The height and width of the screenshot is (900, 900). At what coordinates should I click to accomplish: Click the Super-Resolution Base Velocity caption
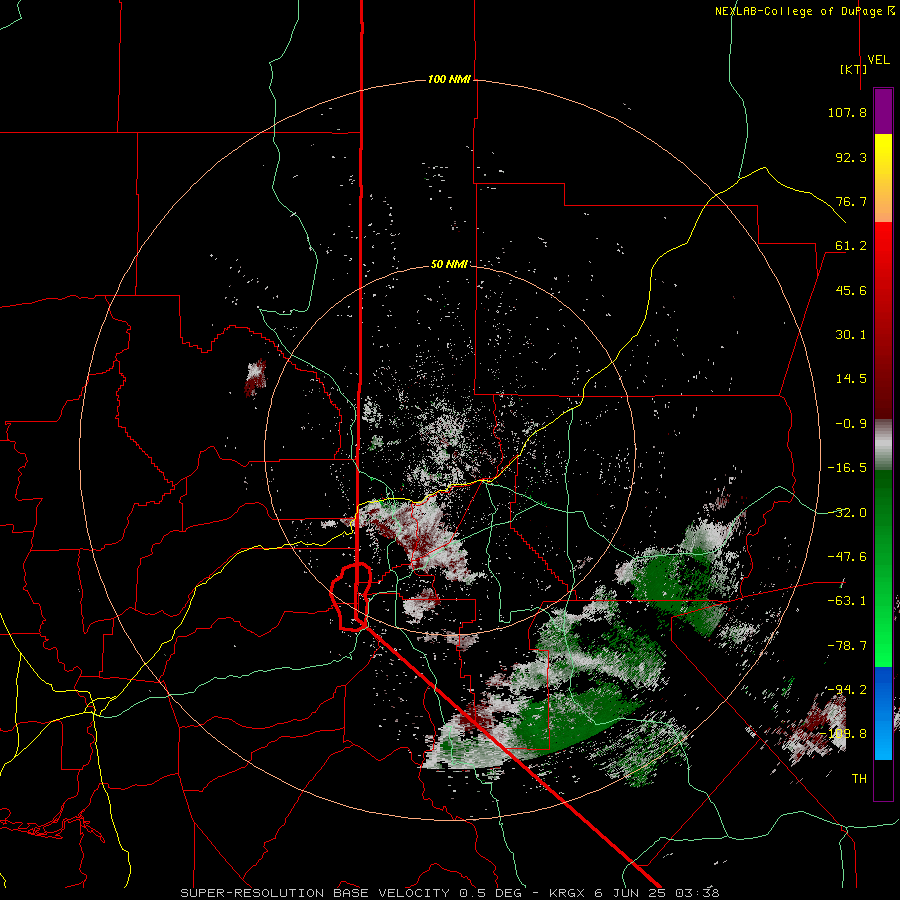(x=449, y=893)
